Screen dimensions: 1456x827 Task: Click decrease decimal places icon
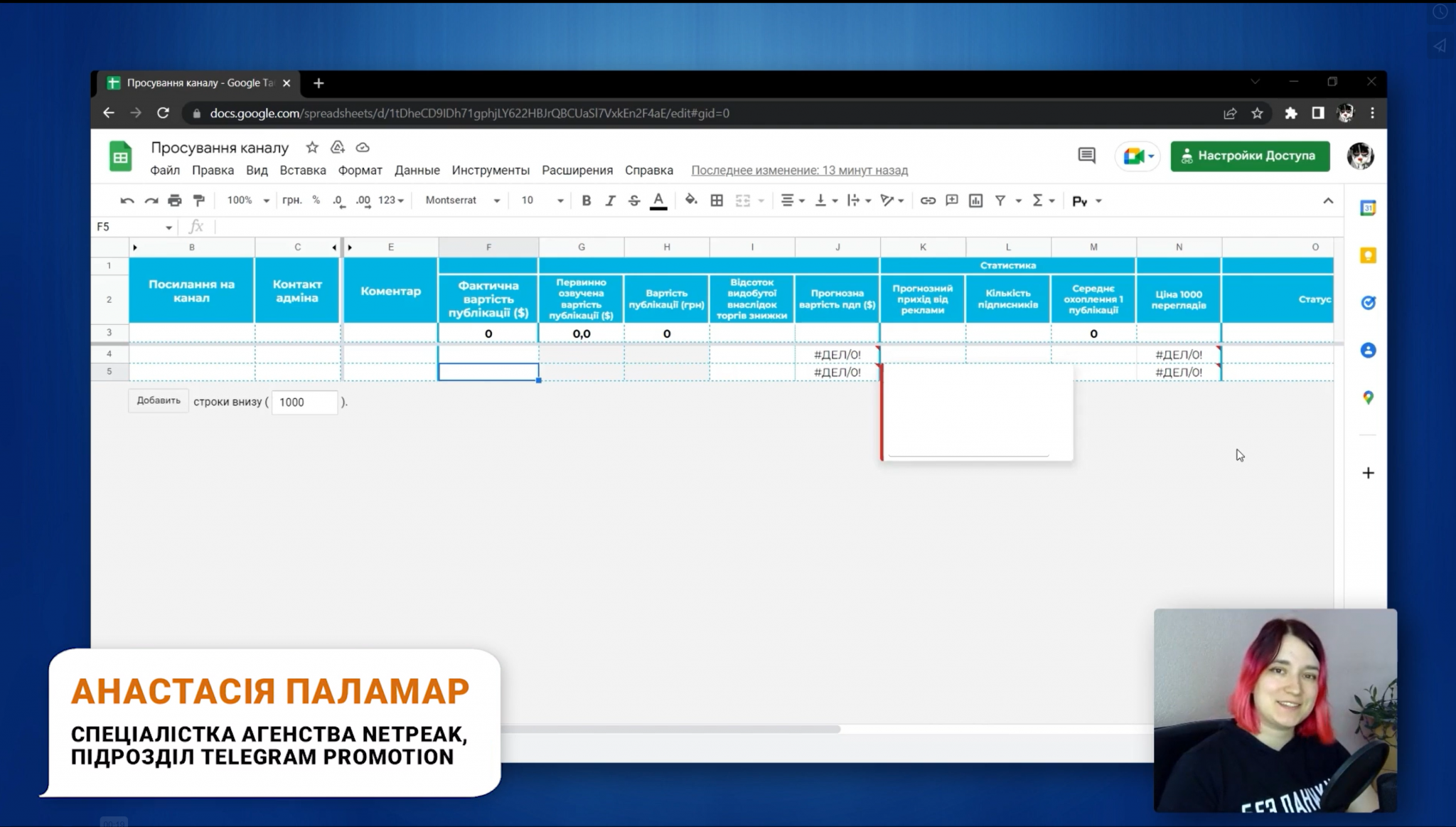pos(339,201)
